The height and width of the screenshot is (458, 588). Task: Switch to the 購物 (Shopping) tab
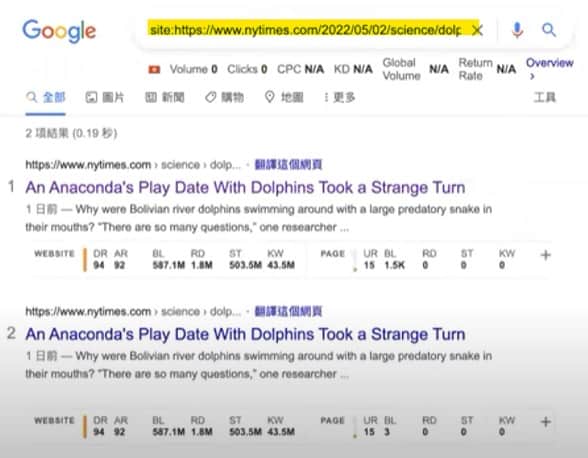(224, 98)
